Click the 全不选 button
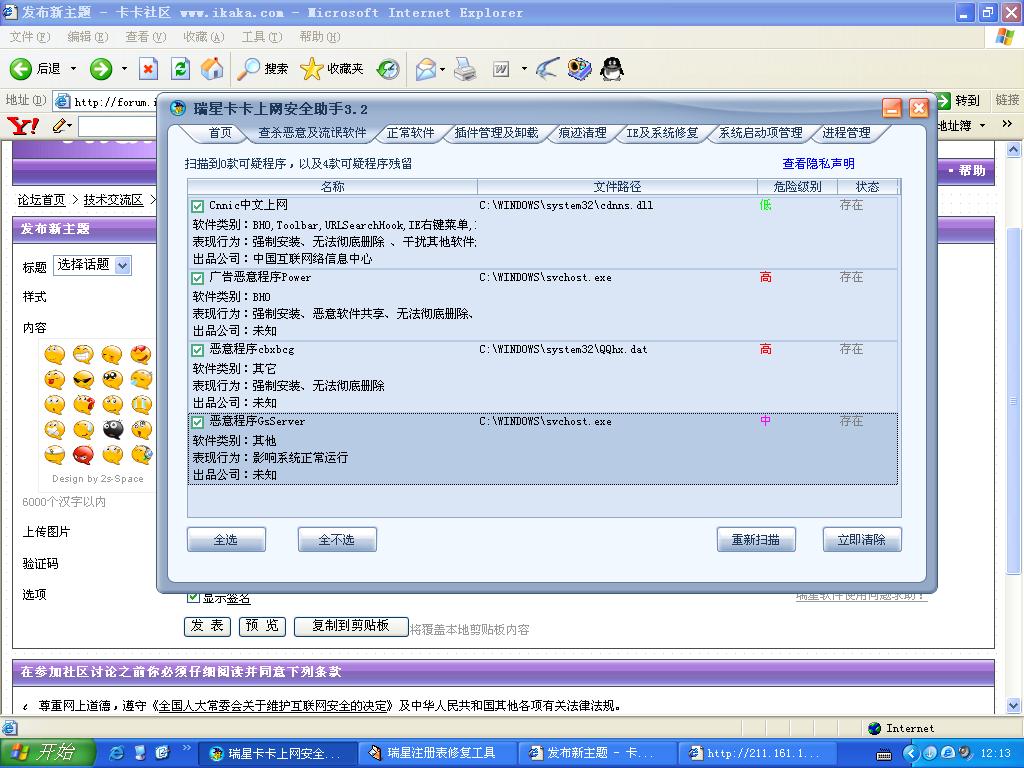The width and height of the screenshot is (1024, 768). pyautogui.click(x=337, y=539)
